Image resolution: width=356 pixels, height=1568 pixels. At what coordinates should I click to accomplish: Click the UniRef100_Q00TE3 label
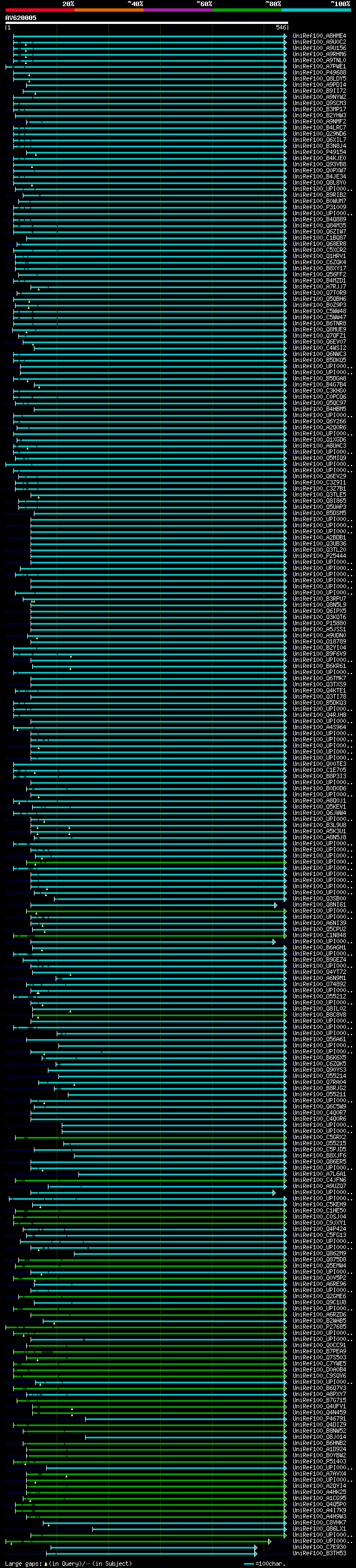(319, 764)
